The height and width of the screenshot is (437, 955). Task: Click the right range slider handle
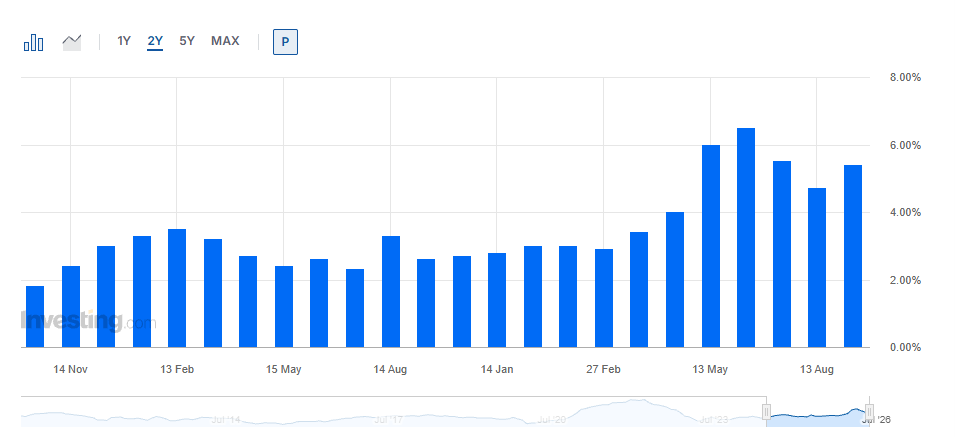[869, 412]
